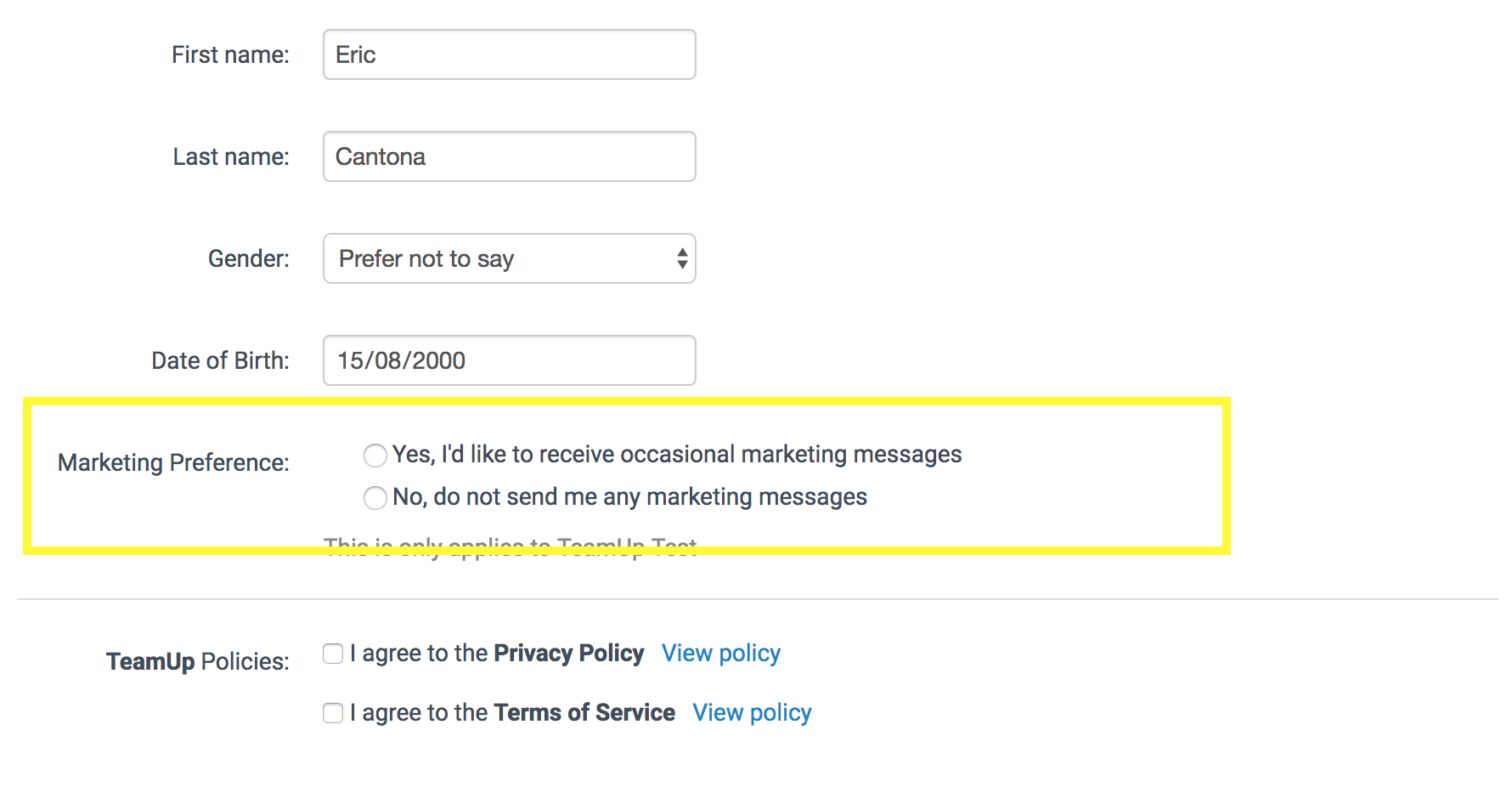Screen dimensions: 1512x787
Task: Open View policy link for Terms of Service
Action: coord(752,713)
